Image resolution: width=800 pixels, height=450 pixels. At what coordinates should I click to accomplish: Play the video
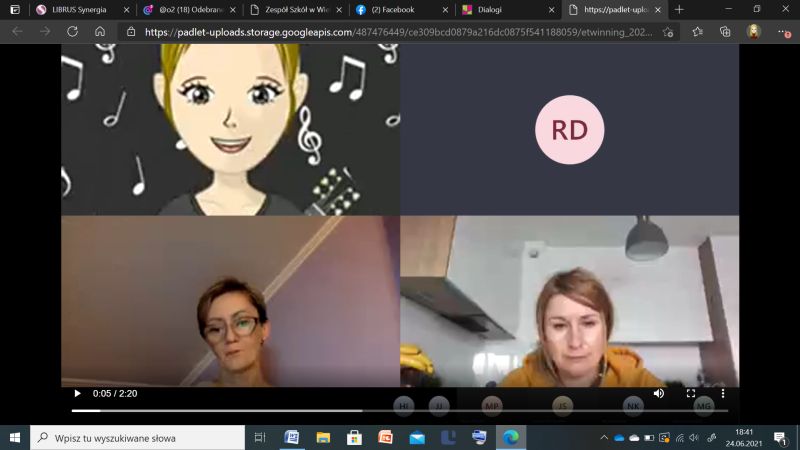tap(78, 394)
